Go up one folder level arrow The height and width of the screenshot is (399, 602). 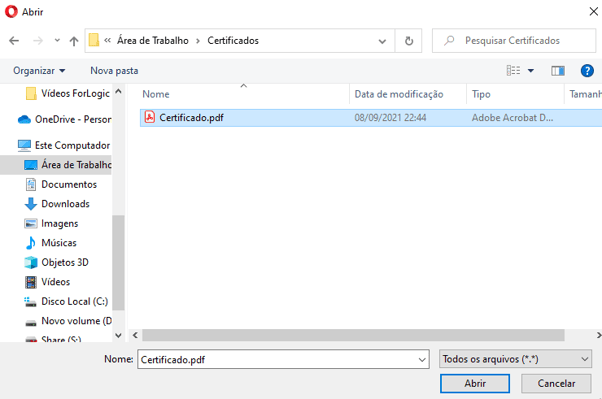[74, 41]
